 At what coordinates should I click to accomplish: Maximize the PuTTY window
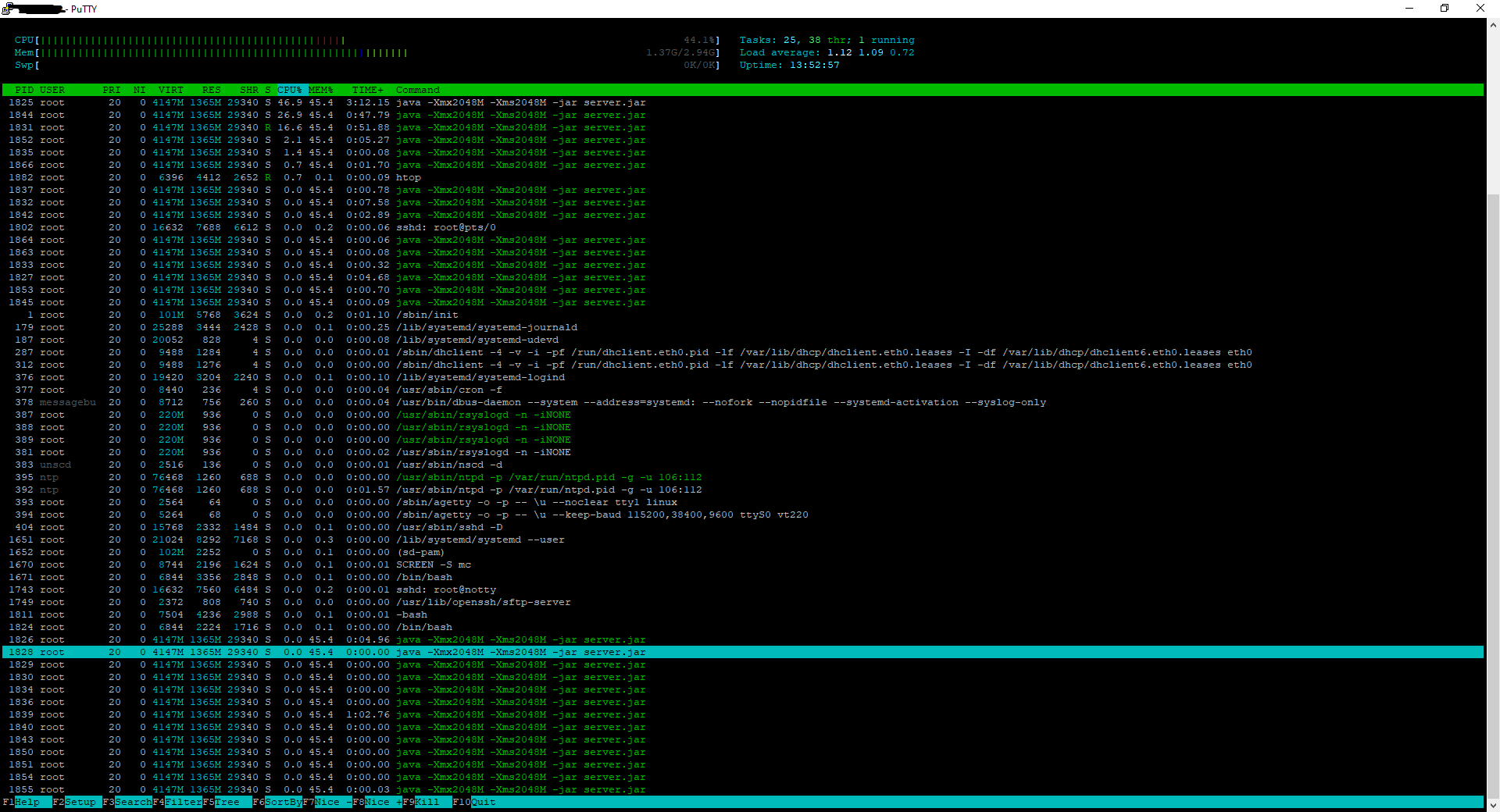1445,9
